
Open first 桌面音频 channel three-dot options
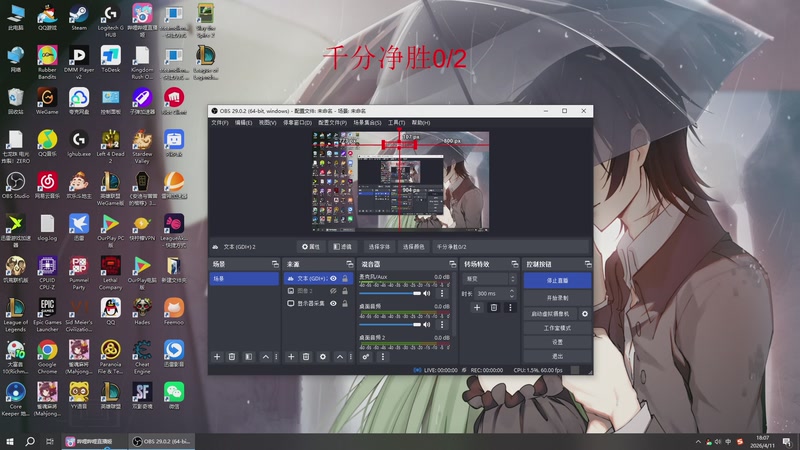[x=442, y=324]
